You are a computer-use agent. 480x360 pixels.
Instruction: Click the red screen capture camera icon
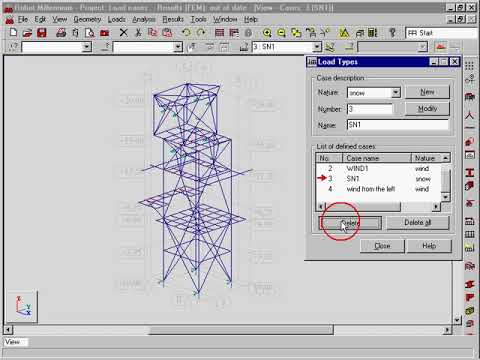click(x=105, y=32)
